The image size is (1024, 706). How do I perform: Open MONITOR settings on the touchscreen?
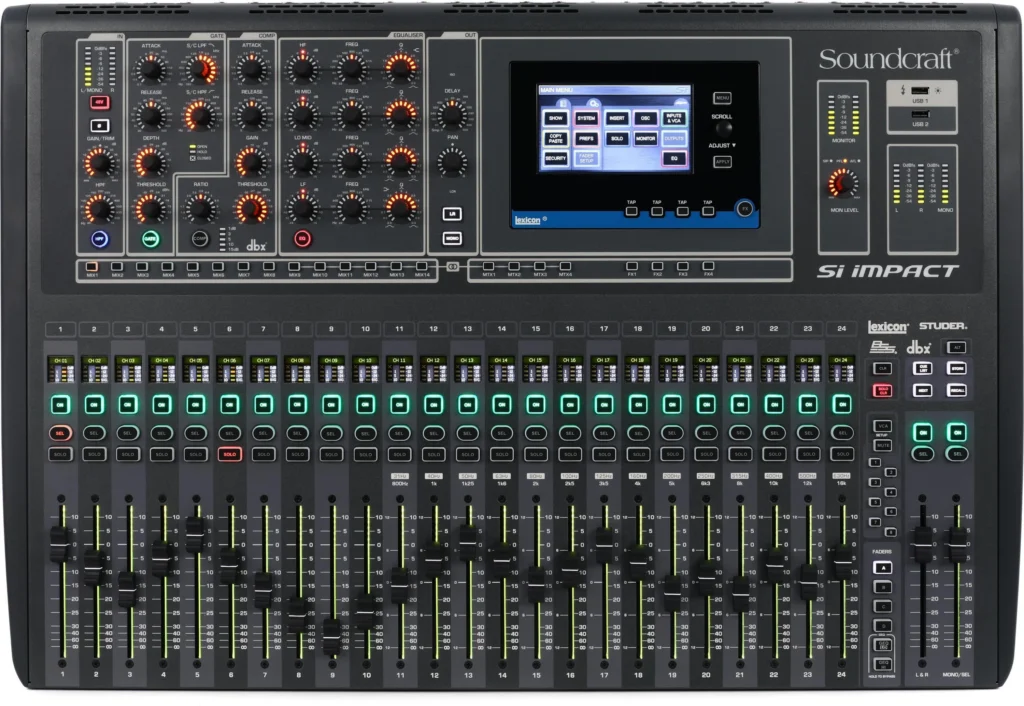(646, 139)
